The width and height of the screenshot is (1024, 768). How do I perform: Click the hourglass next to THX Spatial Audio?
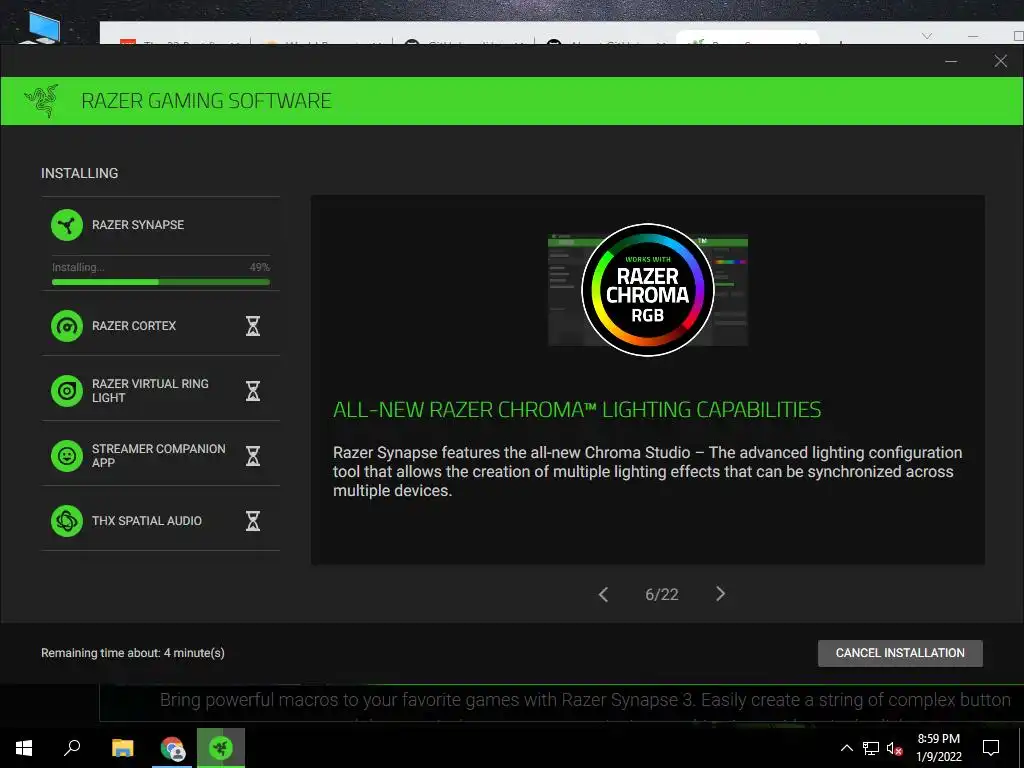pos(253,520)
